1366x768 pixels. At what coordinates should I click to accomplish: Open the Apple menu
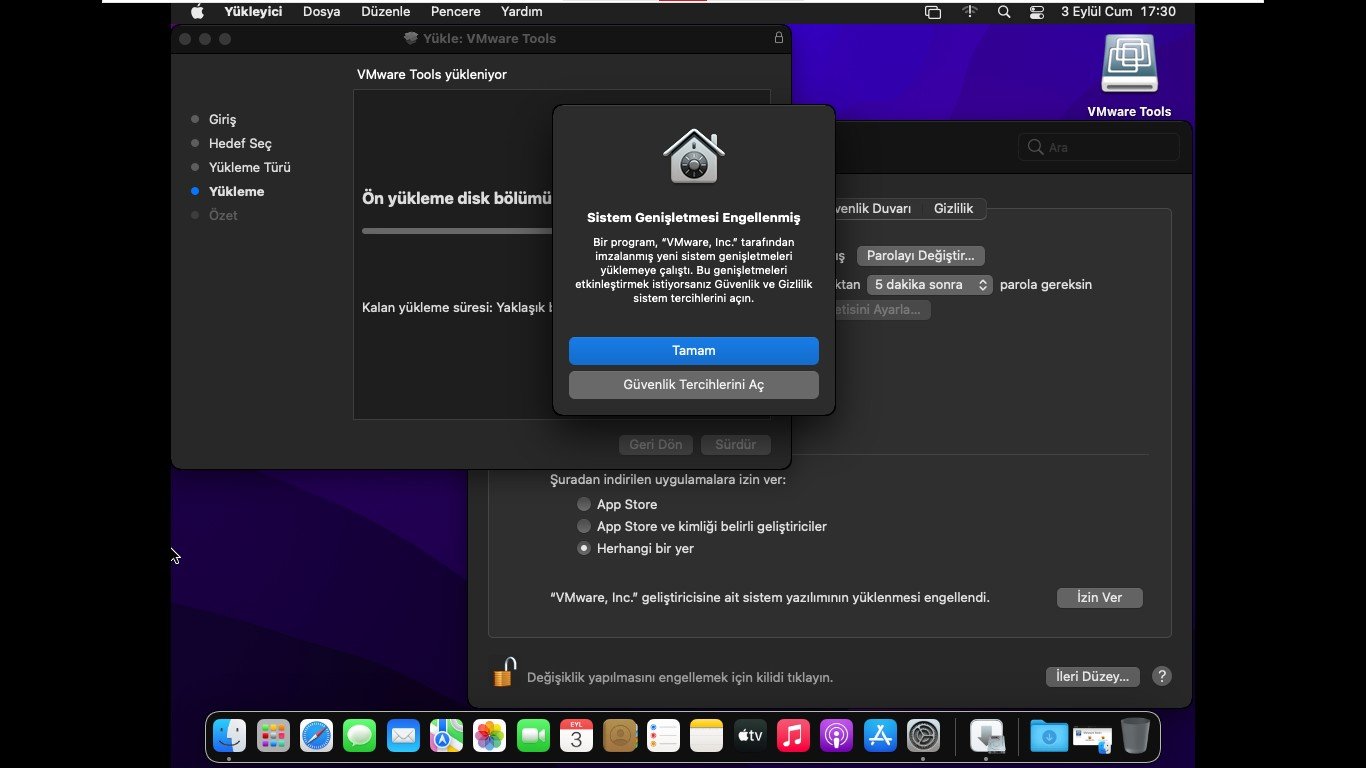[197, 12]
